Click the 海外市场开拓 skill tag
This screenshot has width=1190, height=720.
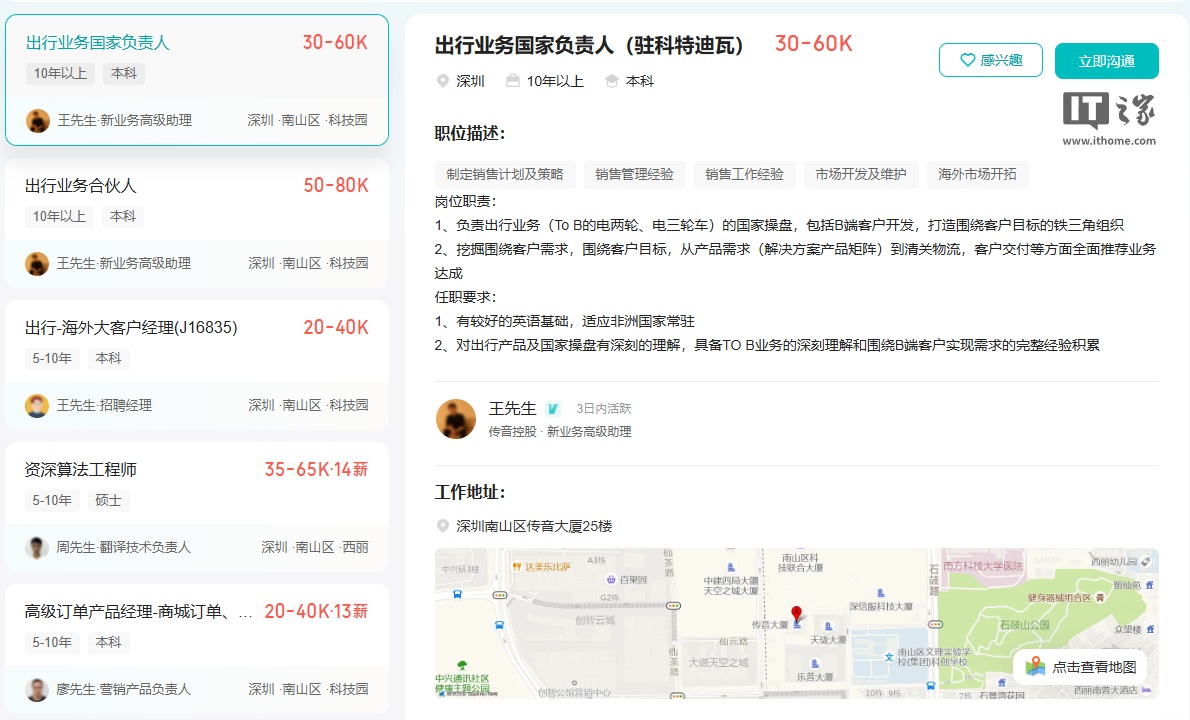976,174
